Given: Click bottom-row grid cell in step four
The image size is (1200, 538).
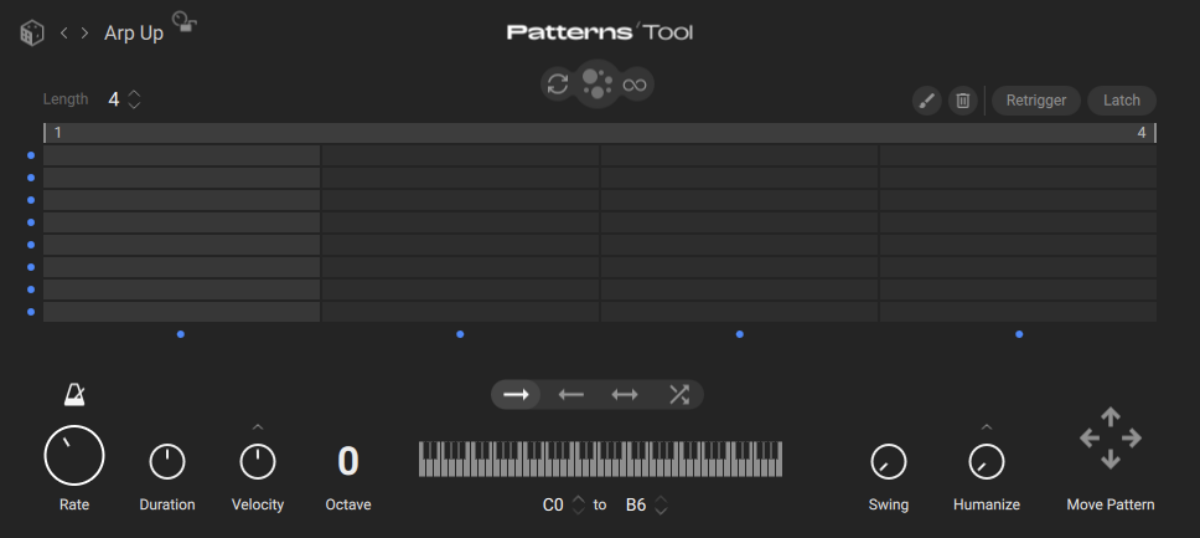Looking at the screenshot, I should [1018, 312].
